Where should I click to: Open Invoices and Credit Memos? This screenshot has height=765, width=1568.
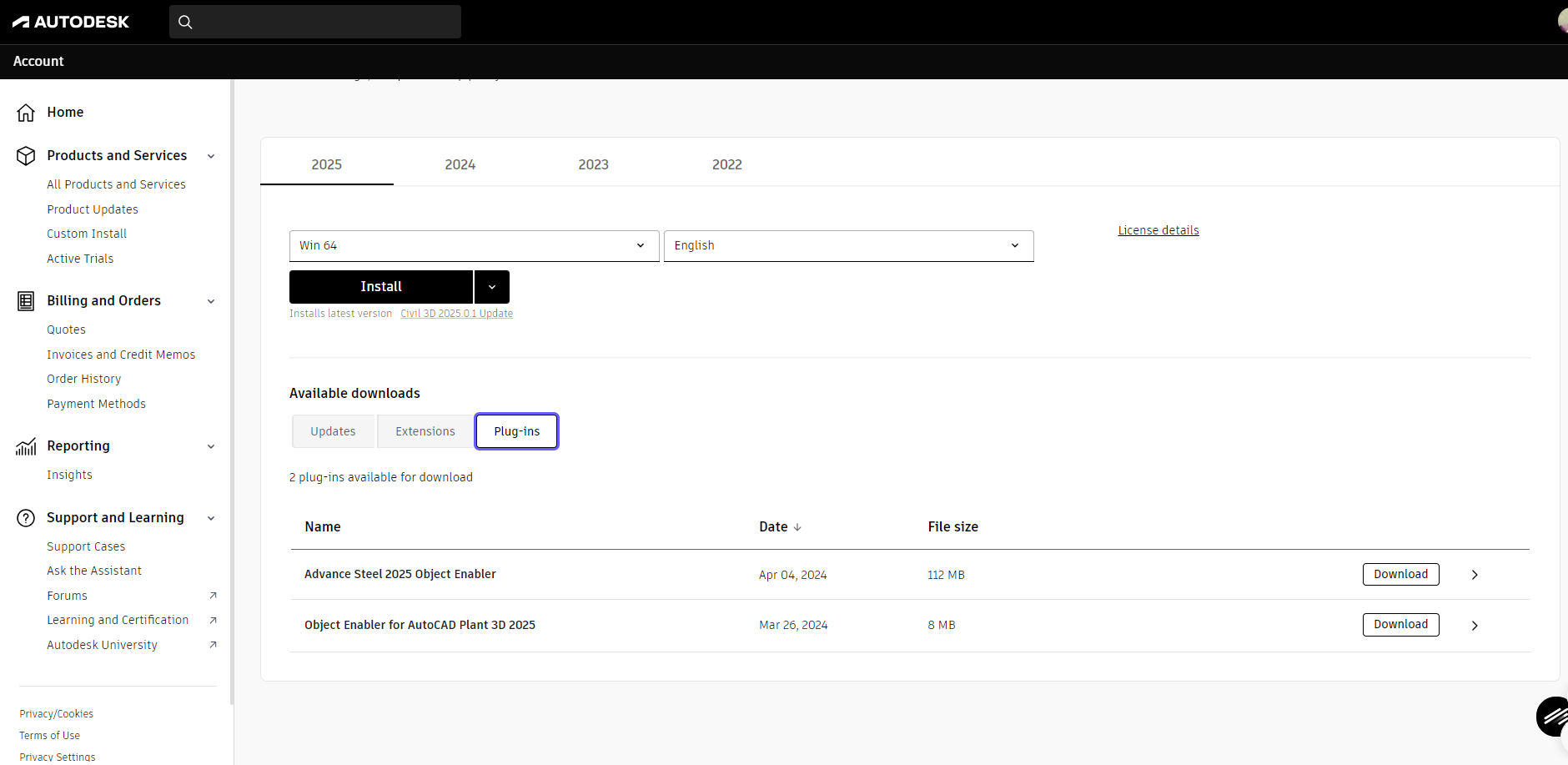(121, 355)
